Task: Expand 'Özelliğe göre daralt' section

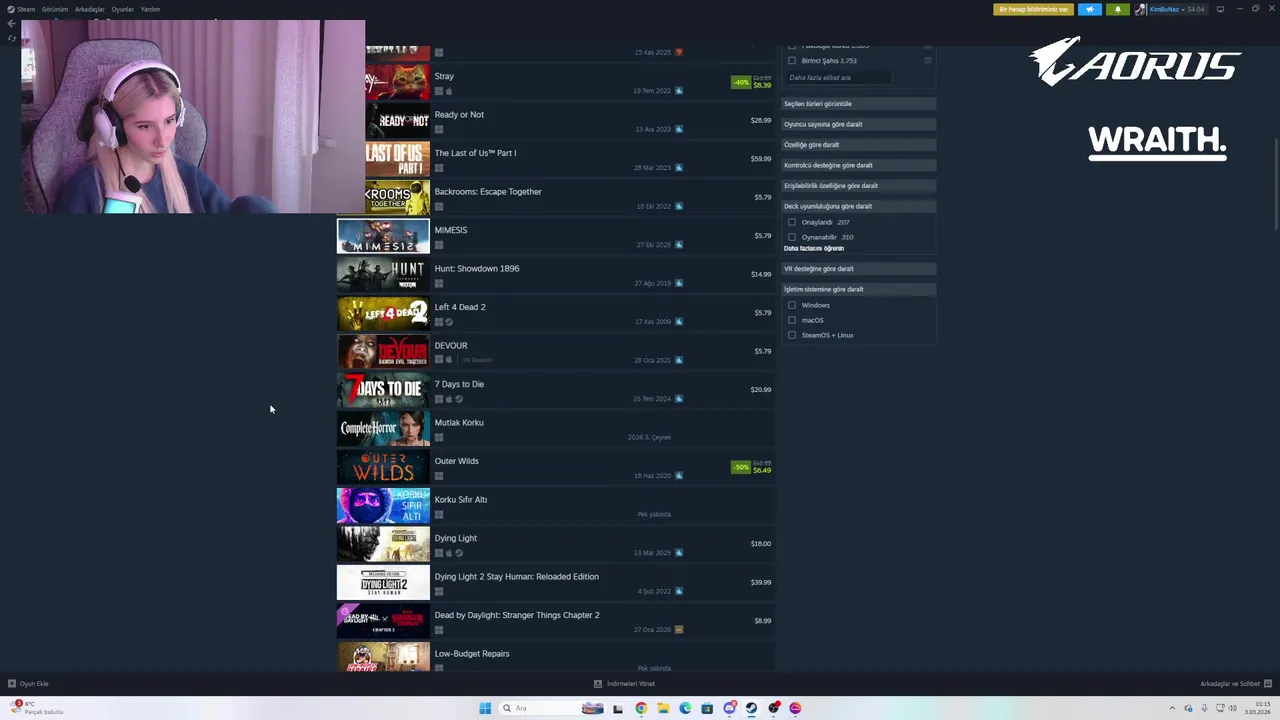Action: (858, 145)
